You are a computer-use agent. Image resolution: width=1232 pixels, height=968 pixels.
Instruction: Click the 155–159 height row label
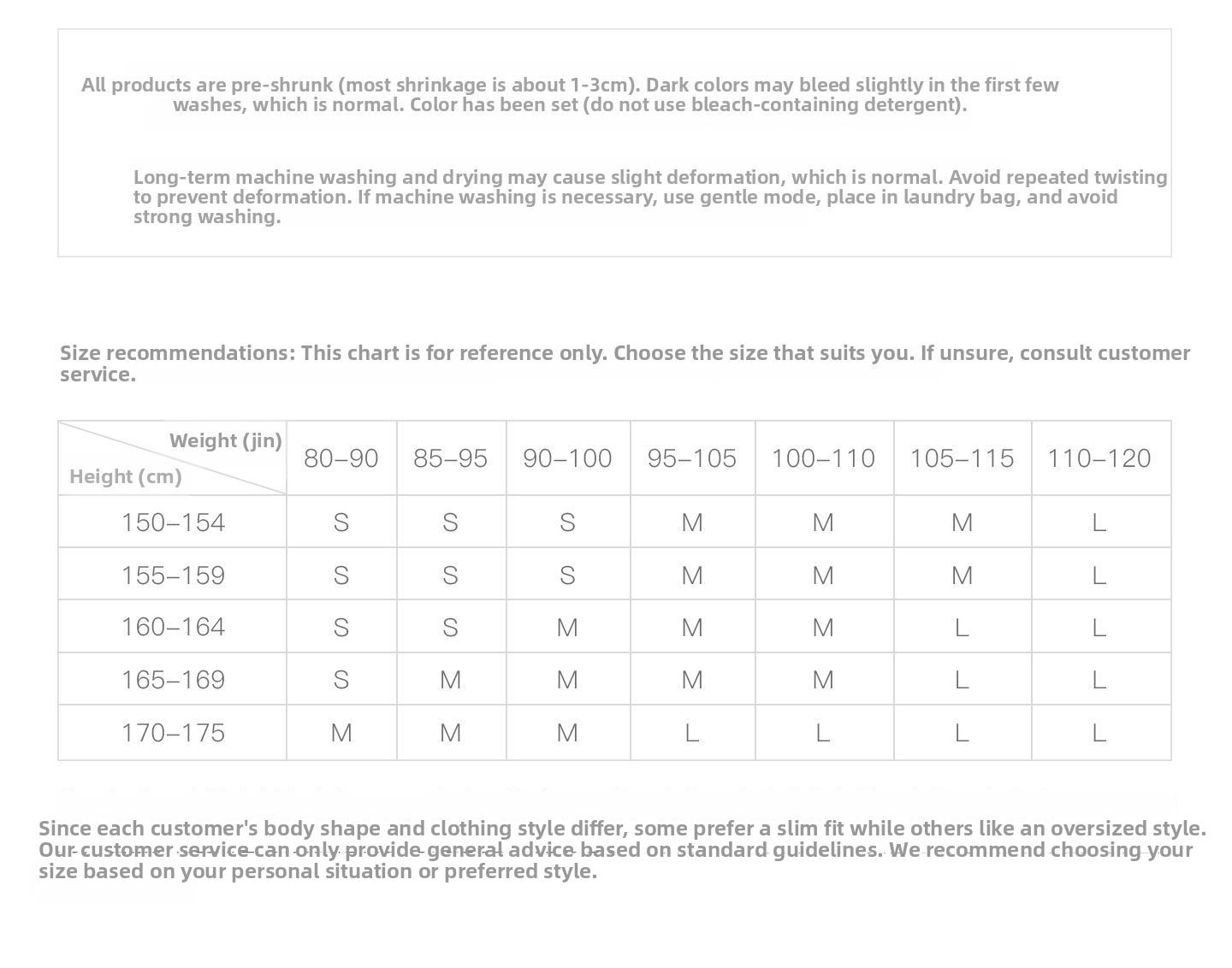coord(173,575)
